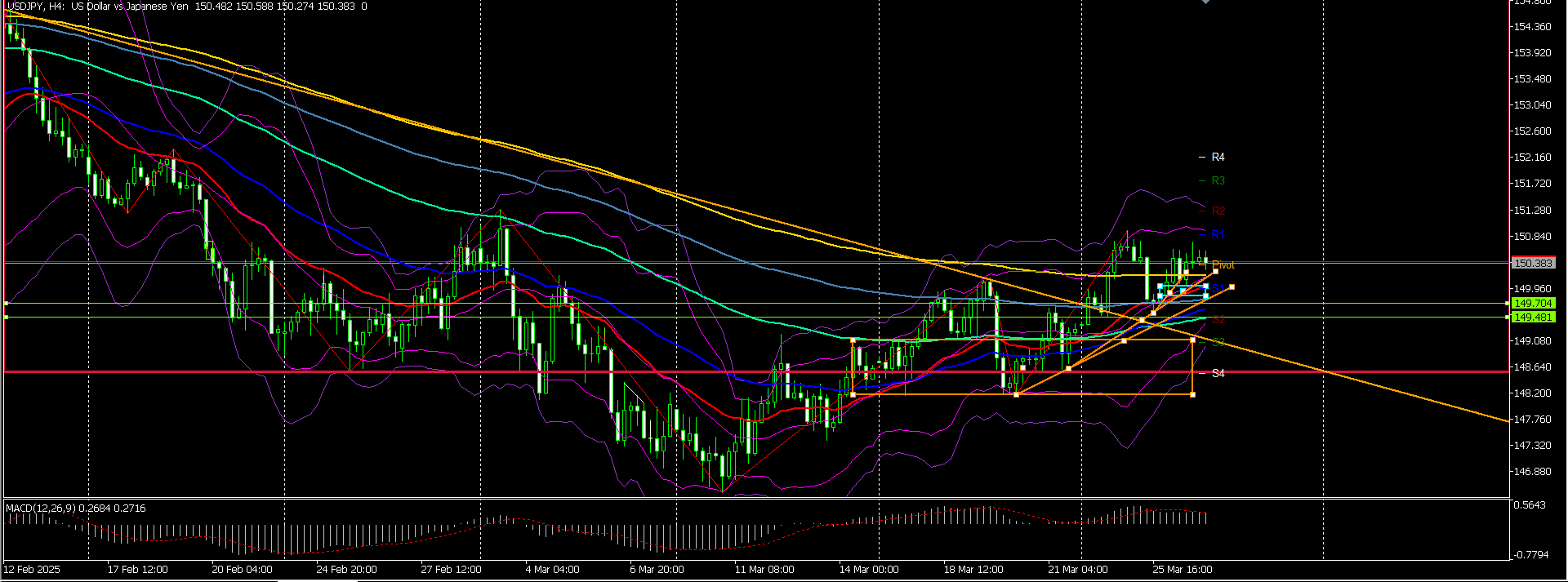Select the orange Pivot level label
Image resolution: width=1568 pixels, height=582 pixels.
(x=1223, y=264)
